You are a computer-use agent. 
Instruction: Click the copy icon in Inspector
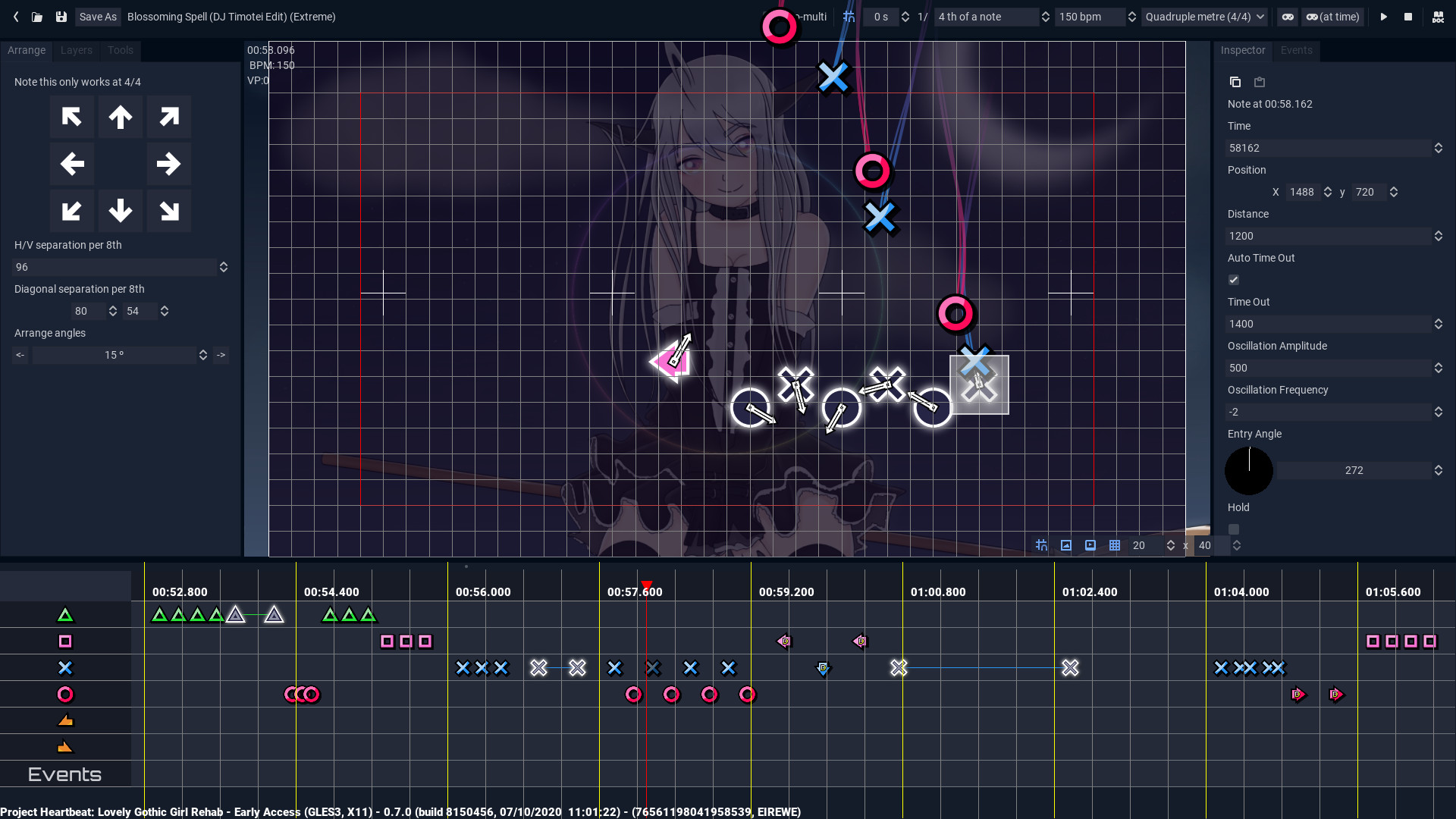click(x=1235, y=82)
